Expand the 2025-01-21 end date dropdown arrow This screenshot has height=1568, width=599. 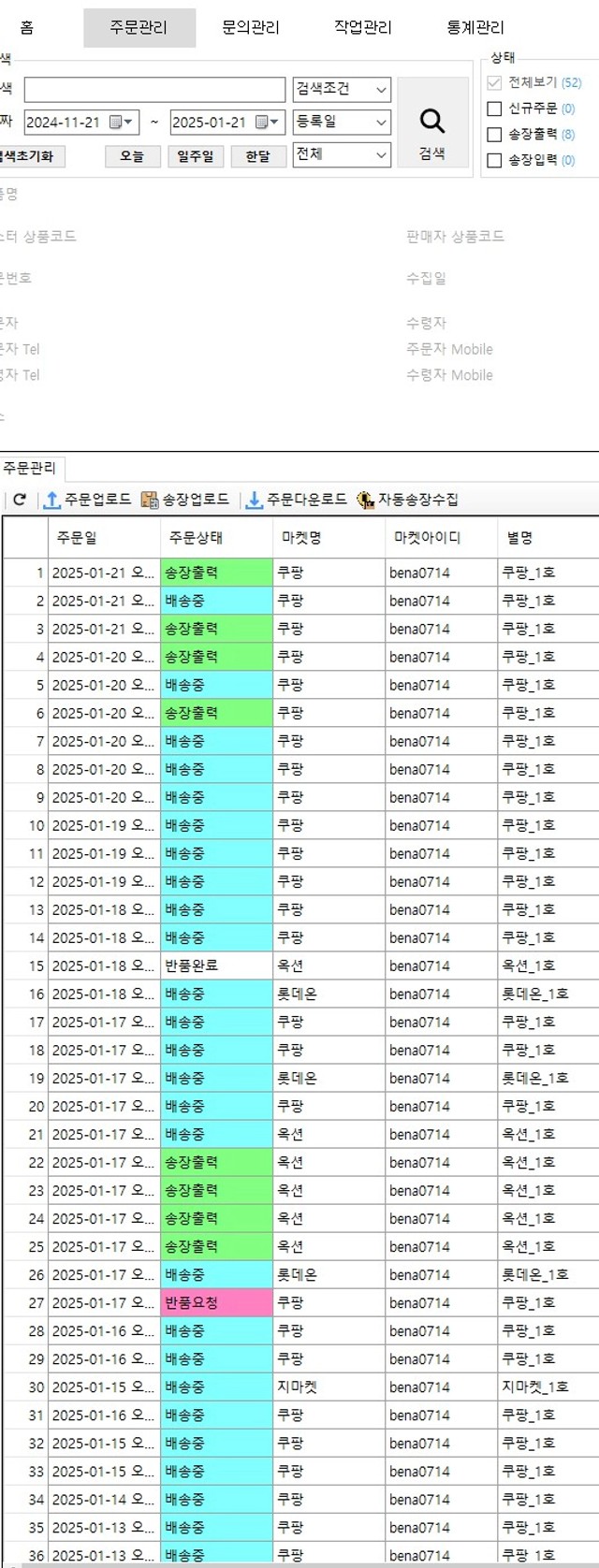274,123
